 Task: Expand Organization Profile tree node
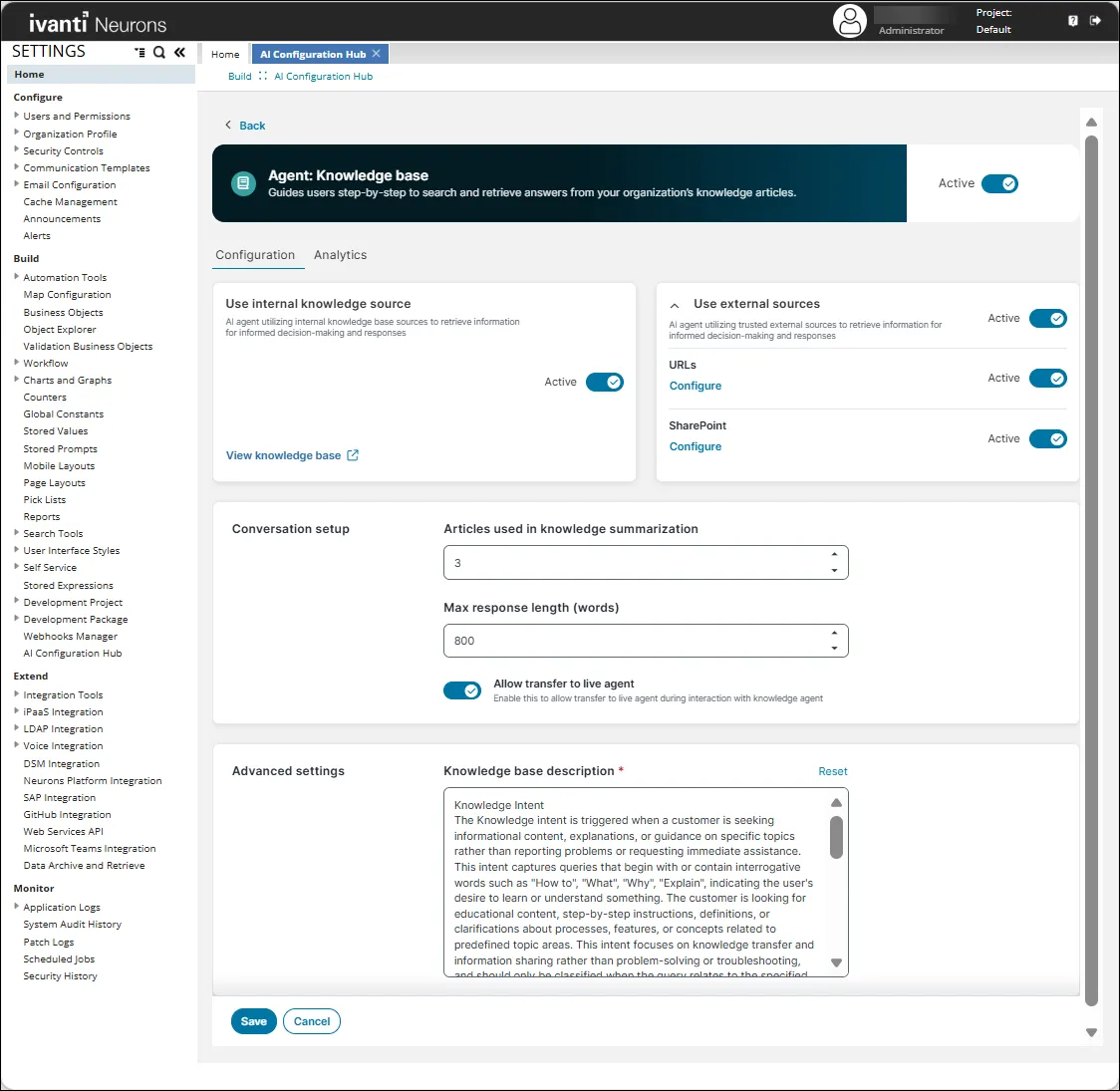click(16, 133)
